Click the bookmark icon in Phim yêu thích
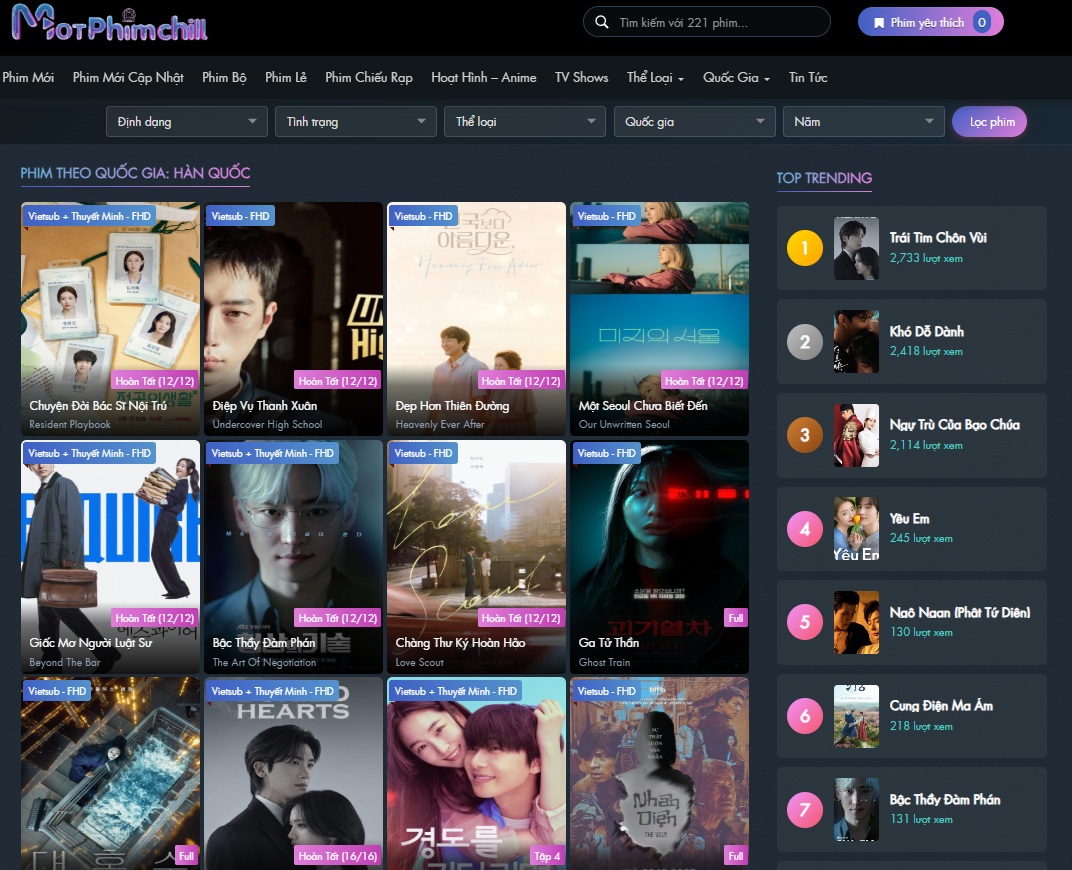 tap(879, 22)
